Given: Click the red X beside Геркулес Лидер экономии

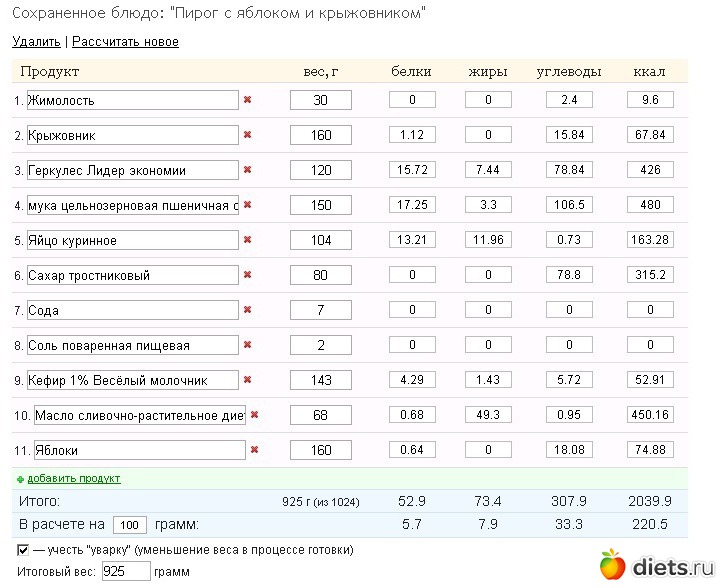Looking at the screenshot, I should (x=247, y=170).
